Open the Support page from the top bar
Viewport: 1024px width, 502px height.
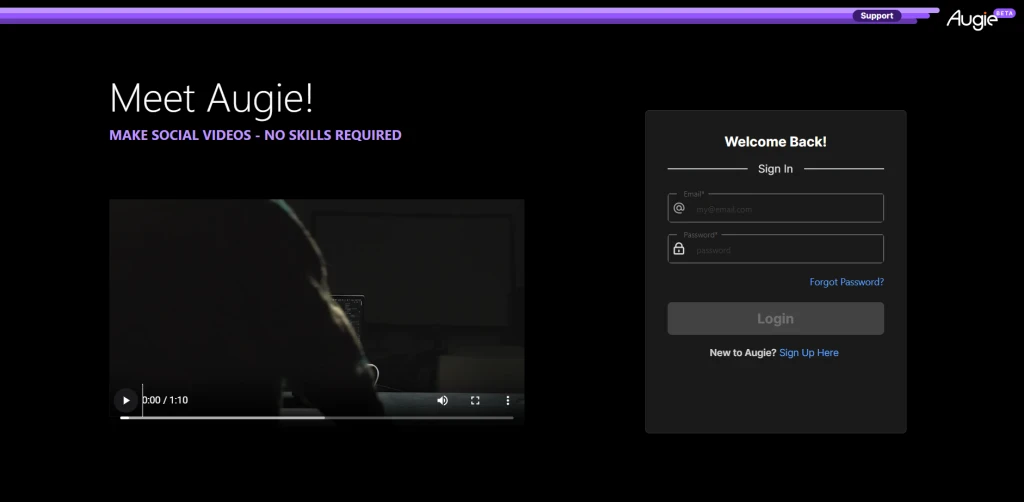pos(876,16)
